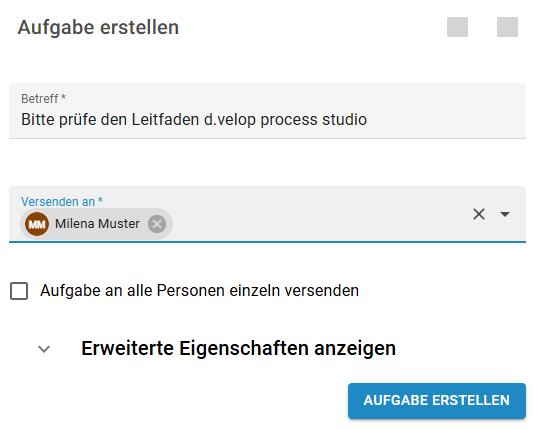This screenshot has height=430, width=536.
Task: Expand Erweiterte Eigenschaften anzeigen section
Action: pyautogui.click(x=238, y=348)
